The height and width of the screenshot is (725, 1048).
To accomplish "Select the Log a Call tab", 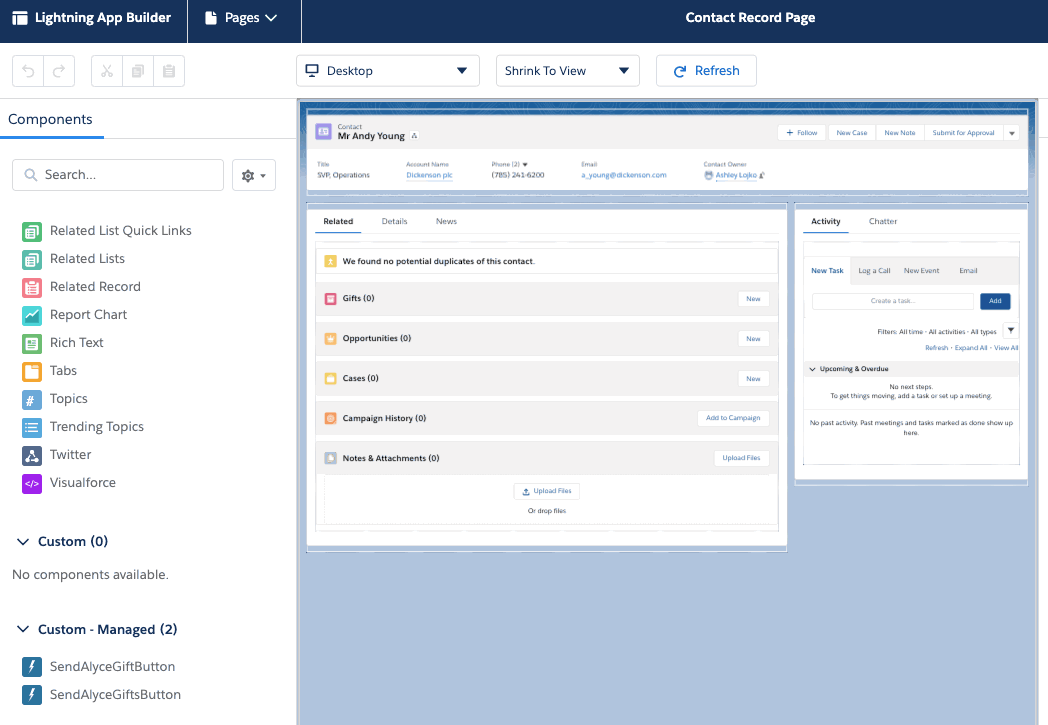I will tap(874, 271).
